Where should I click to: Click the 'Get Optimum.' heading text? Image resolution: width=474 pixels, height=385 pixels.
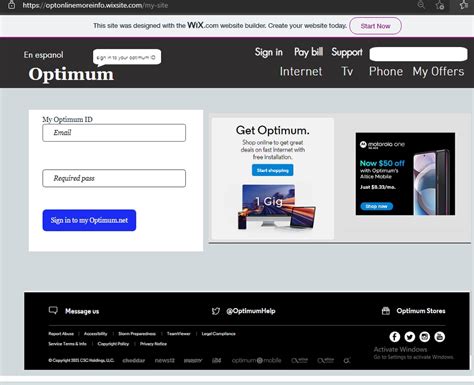[273, 130]
